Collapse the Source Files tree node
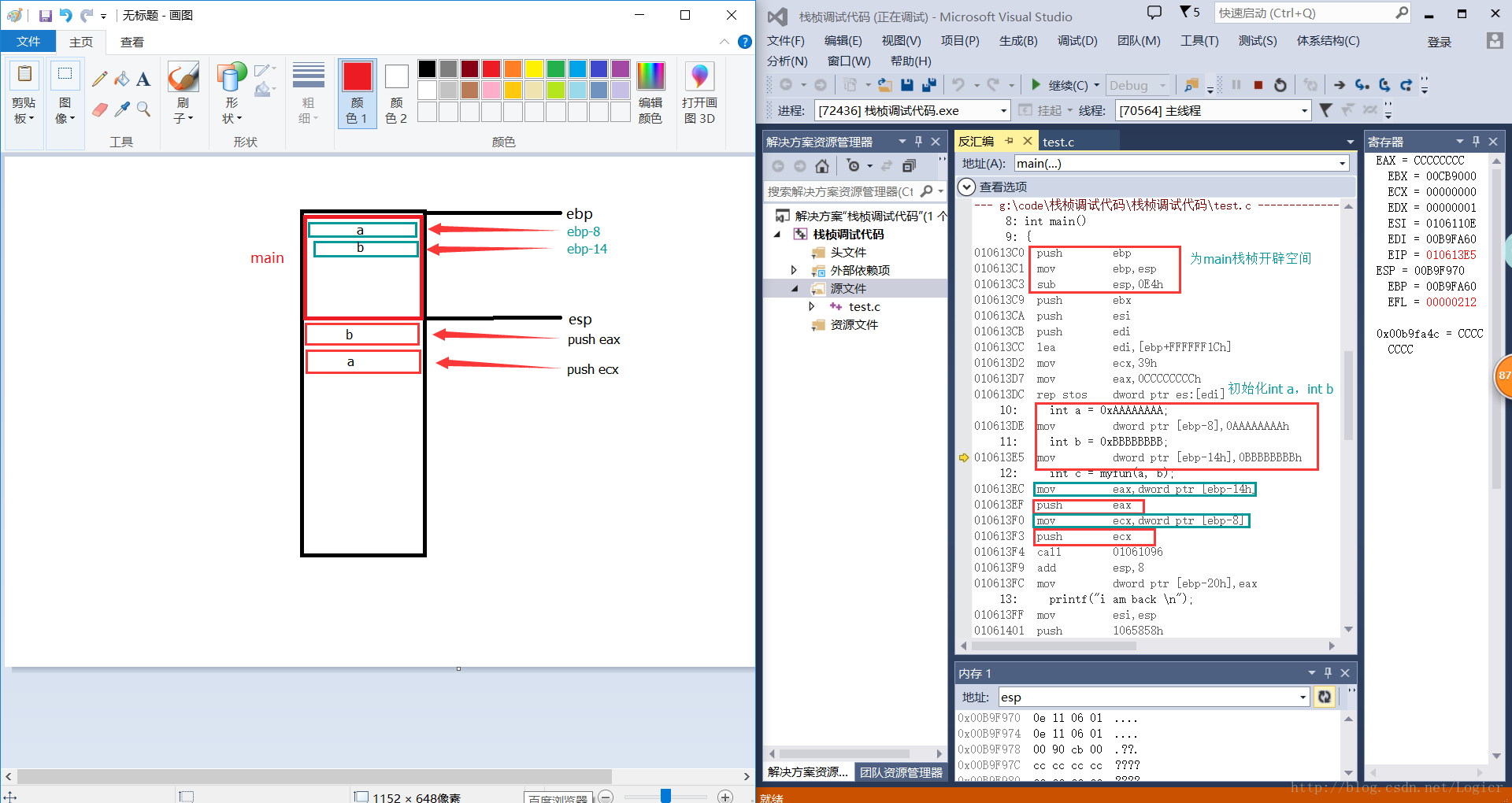This screenshot has width=1512, height=803. coord(794,288)
